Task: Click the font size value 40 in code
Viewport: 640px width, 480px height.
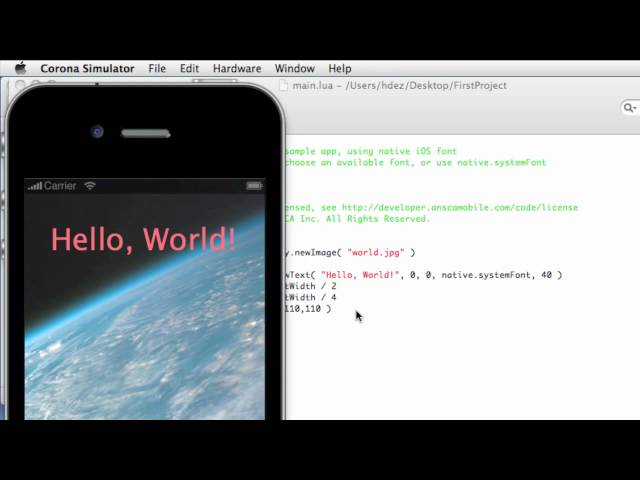Action: 547,275
